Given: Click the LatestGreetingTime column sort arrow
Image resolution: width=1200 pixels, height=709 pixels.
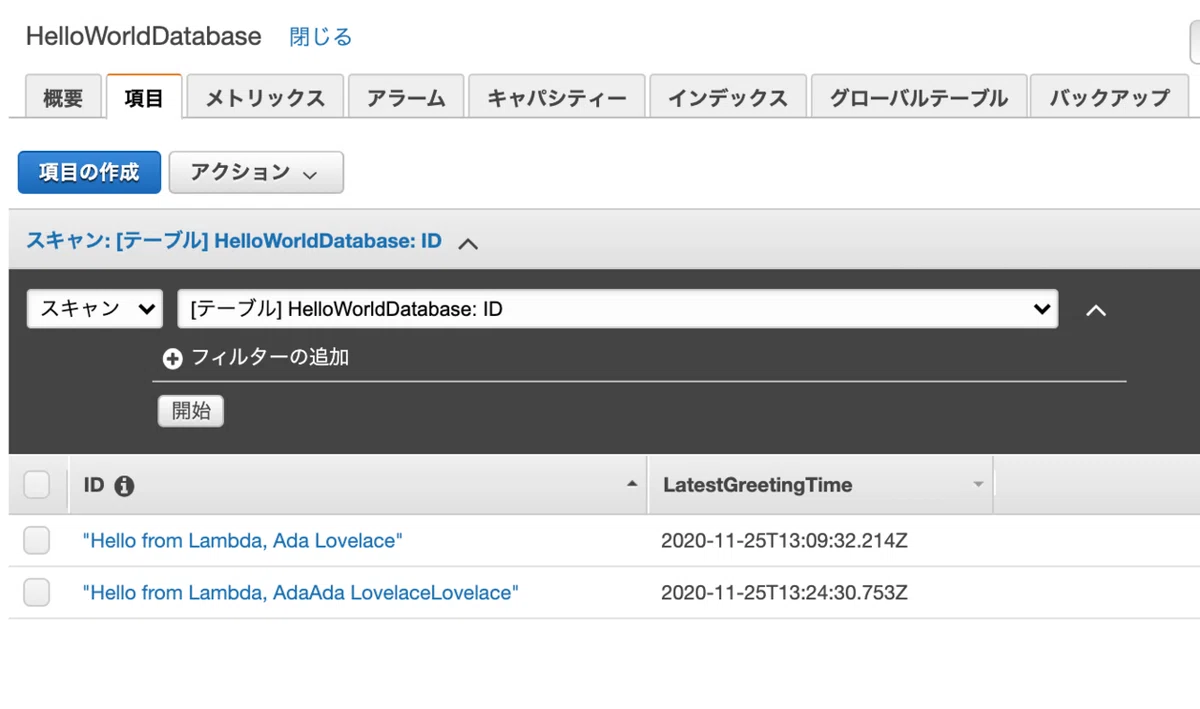Looking at the screenshot, I should [978, 485].
